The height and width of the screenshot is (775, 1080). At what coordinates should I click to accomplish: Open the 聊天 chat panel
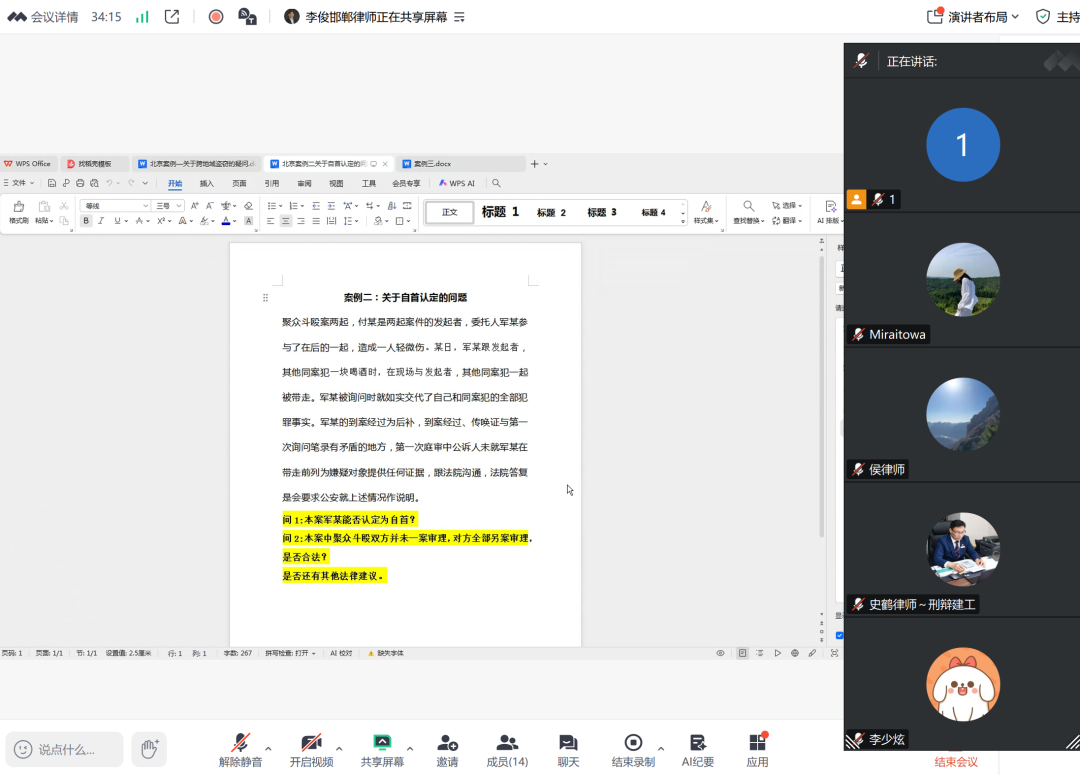568,750
